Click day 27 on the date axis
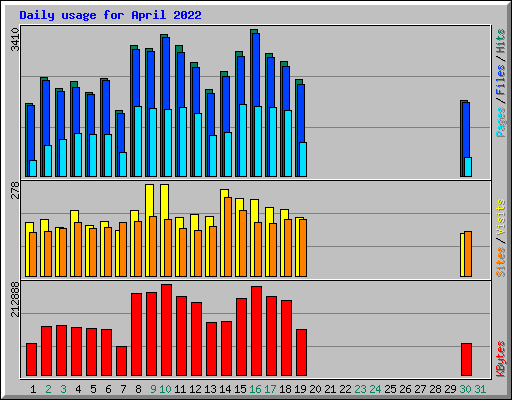Viewport: 512px width, 400px height. [420, 389]
